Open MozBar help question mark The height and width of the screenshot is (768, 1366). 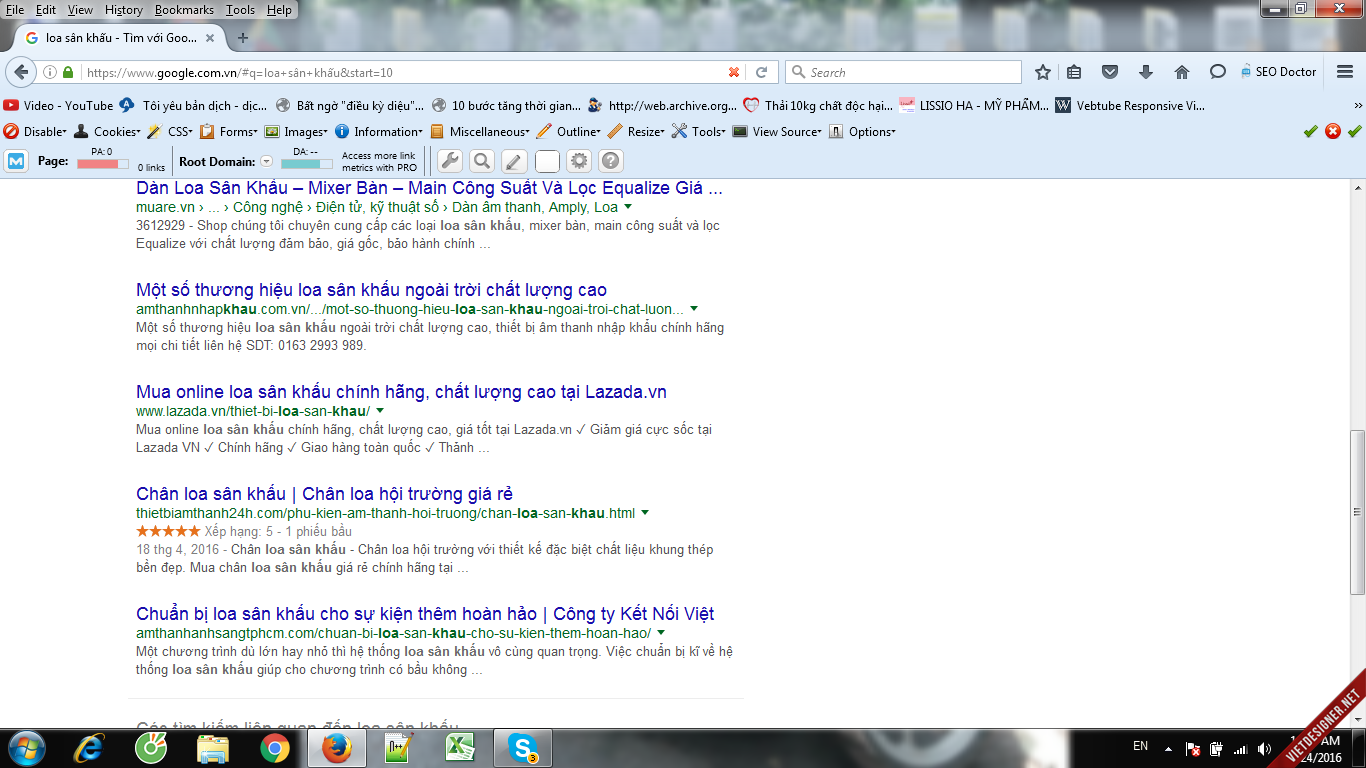click(x=610, y=161)
